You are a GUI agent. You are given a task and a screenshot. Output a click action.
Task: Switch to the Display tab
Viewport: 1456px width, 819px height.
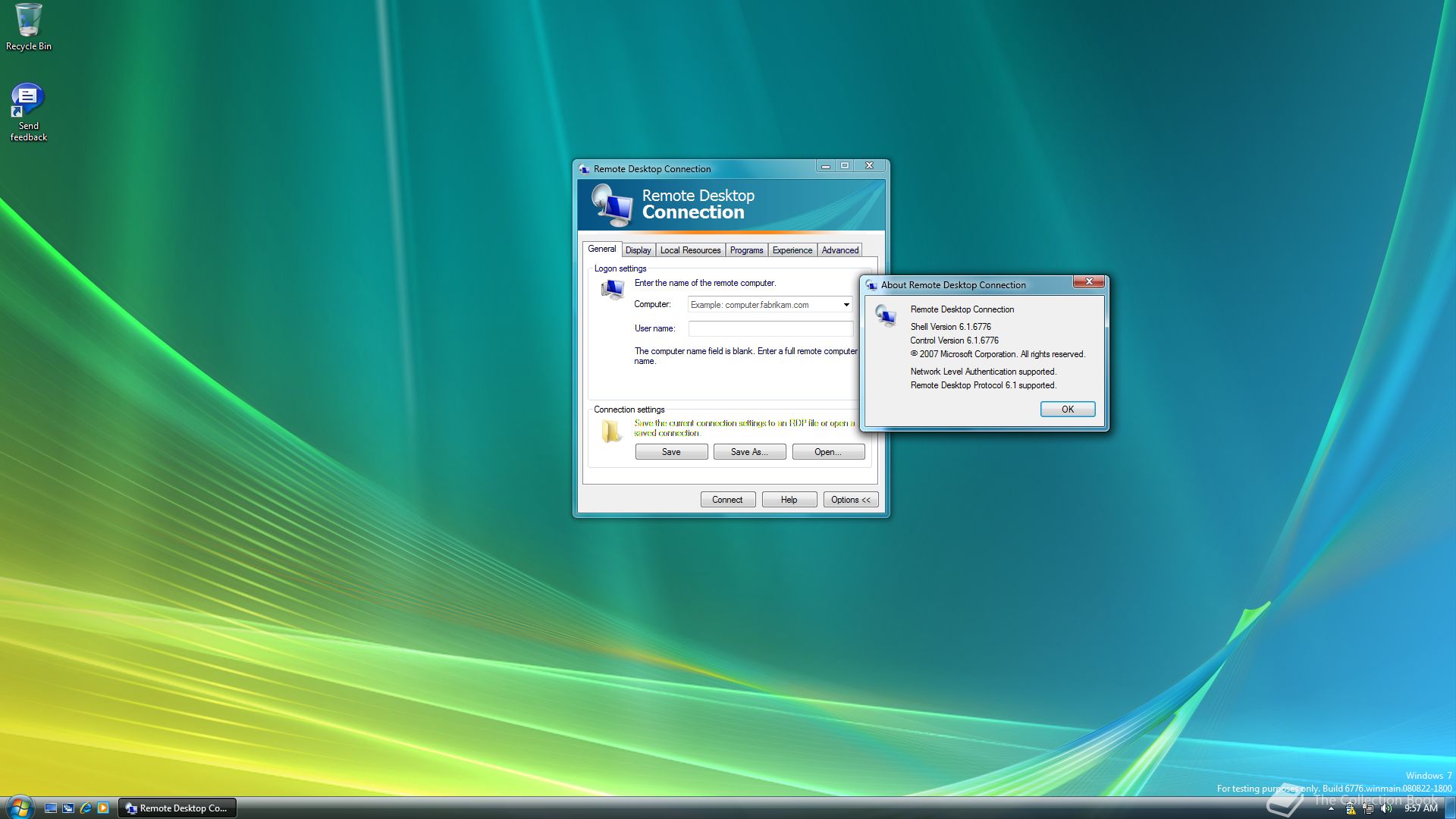638,250
